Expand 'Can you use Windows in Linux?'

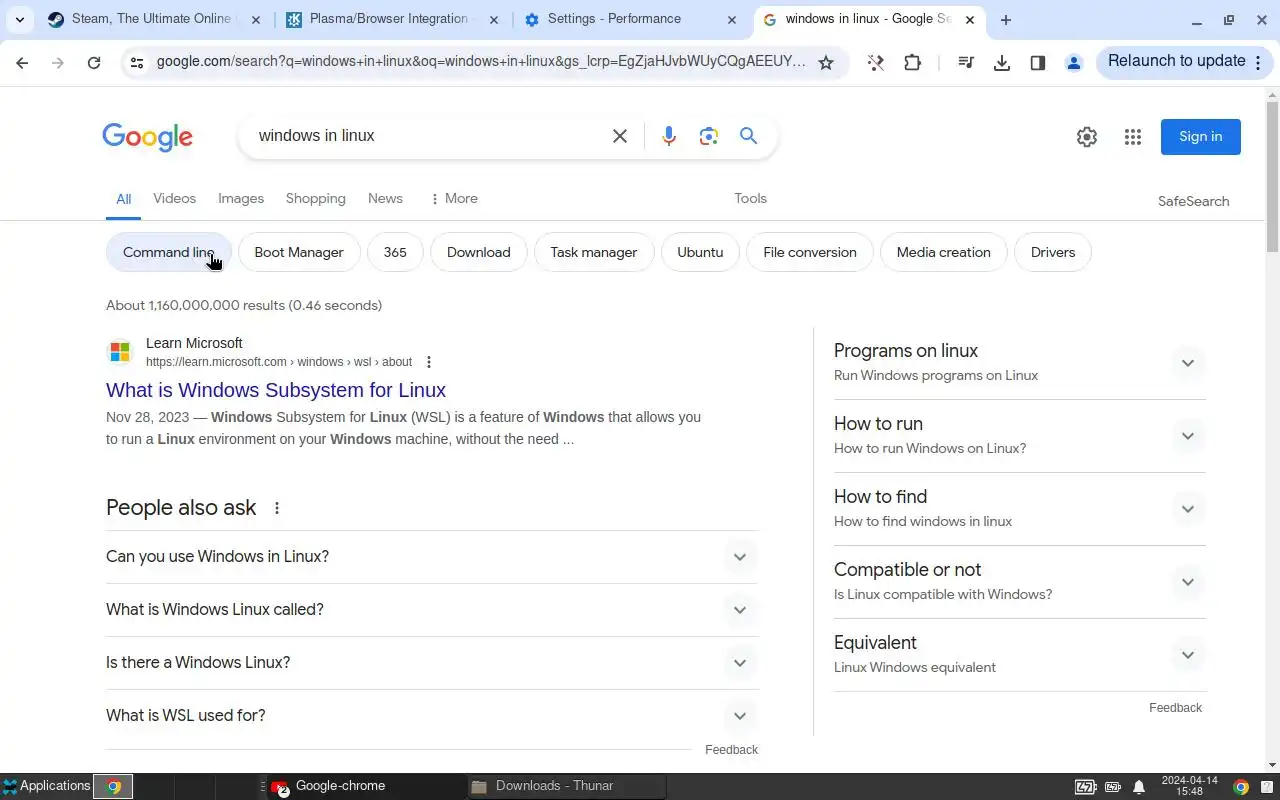432,557
